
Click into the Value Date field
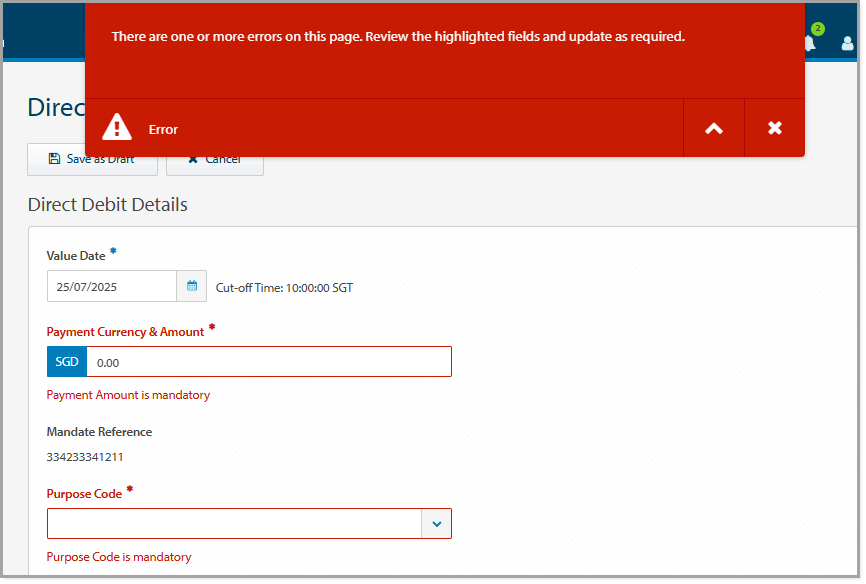coord(112,286)
